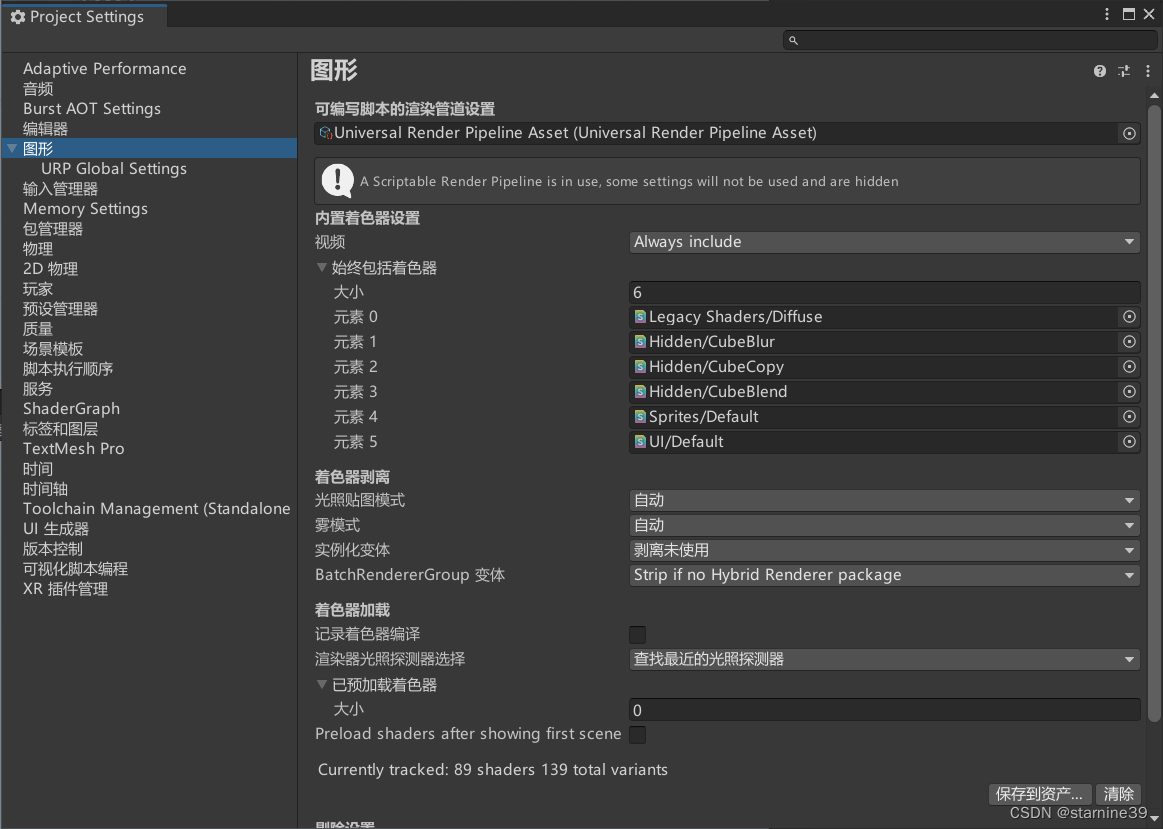Open Adaptive Performance settings

click(105, 69)
